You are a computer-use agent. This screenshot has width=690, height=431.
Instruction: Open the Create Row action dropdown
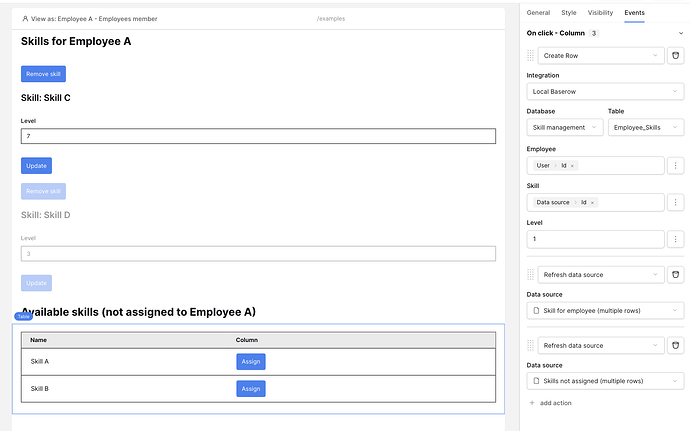pos(601,55)
